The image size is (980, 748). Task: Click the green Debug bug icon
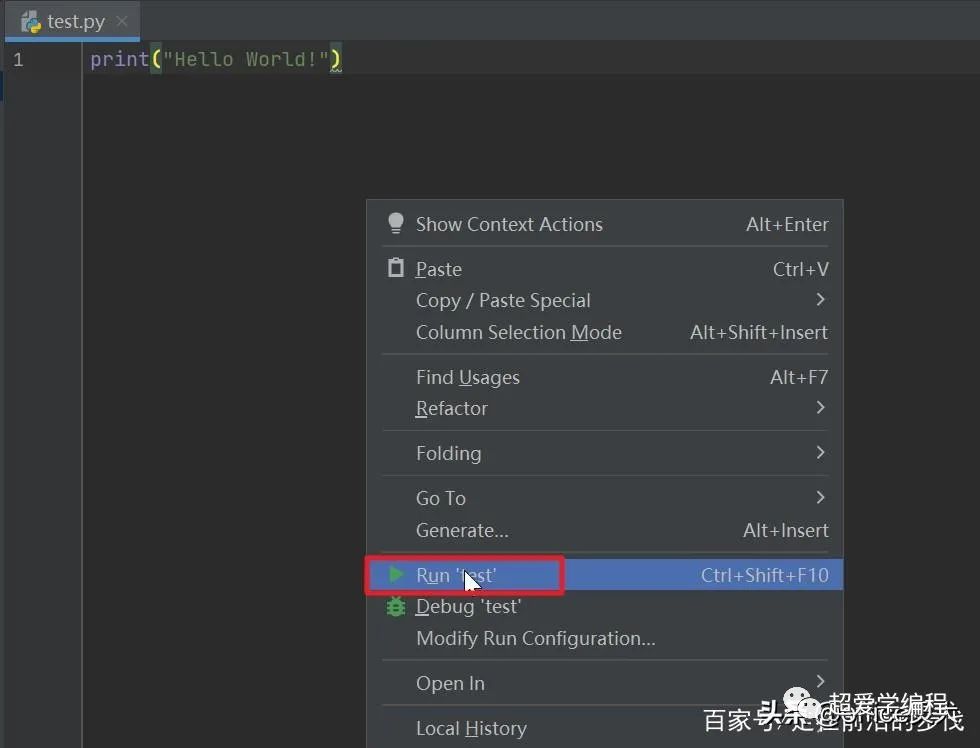coord(396,606)
